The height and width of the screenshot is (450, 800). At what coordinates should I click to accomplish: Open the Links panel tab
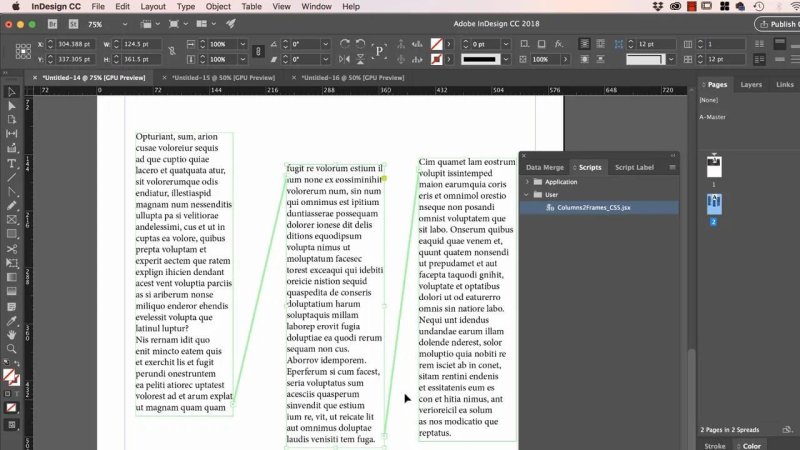click(785, 85)
